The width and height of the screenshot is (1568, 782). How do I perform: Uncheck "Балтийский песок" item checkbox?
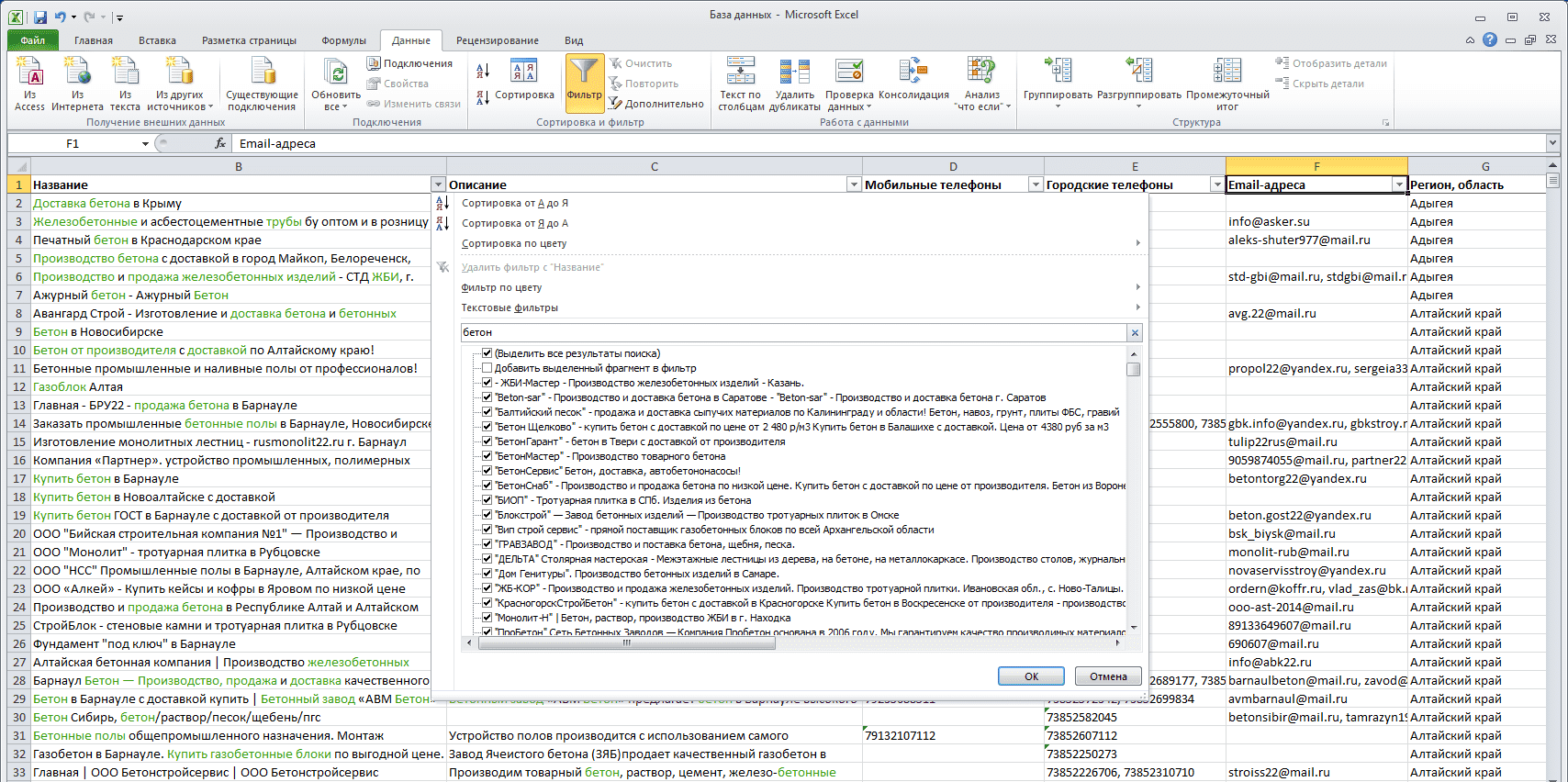(487, 412)
